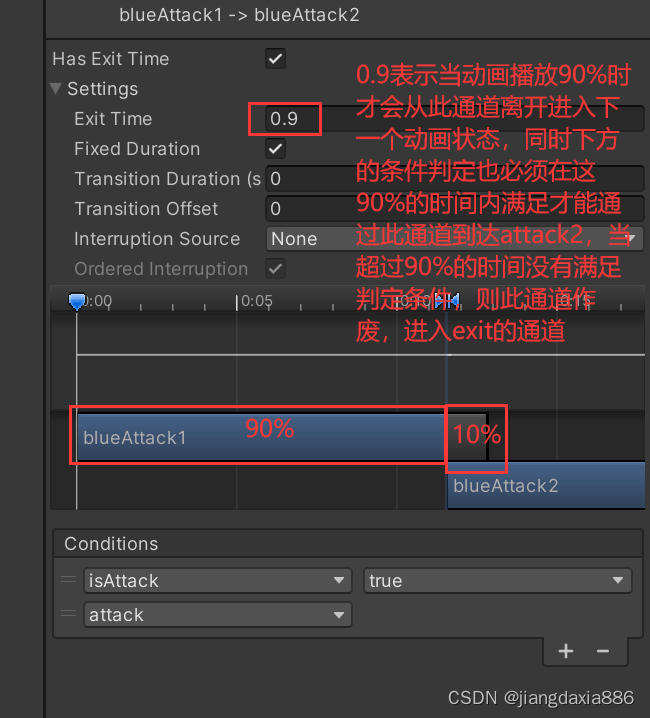The height and width of the screenshot is (718, 650).
Task: Click the Transition Duration input field
Action: click(x=455, y=179)
